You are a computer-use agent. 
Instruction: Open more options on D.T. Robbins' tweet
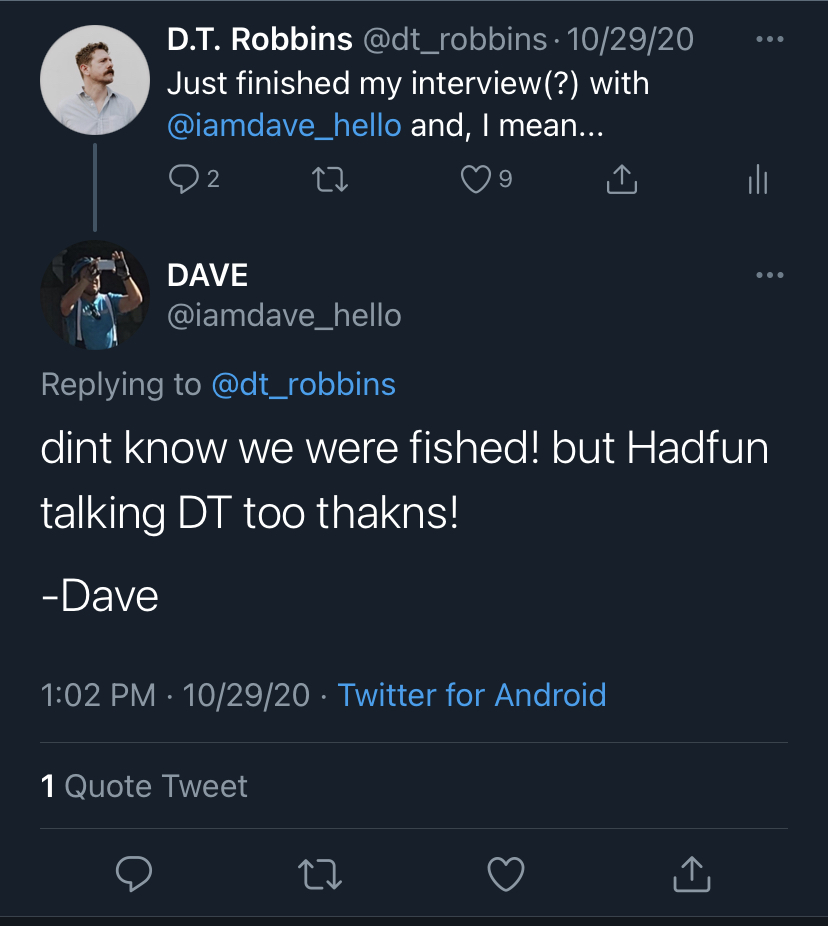pyautogui.click(x=769, y=40)
